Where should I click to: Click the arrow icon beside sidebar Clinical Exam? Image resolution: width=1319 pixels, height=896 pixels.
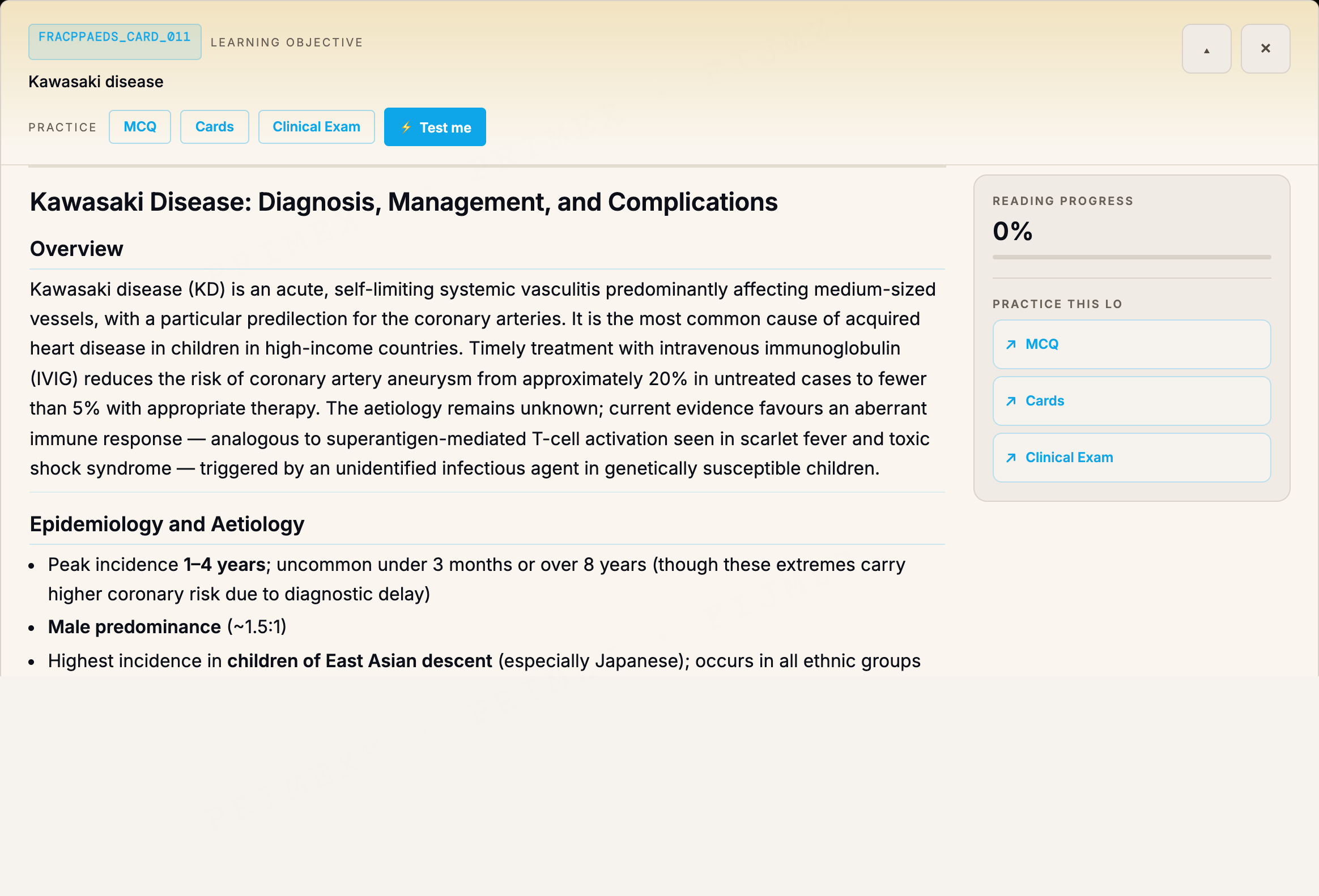1011,458
